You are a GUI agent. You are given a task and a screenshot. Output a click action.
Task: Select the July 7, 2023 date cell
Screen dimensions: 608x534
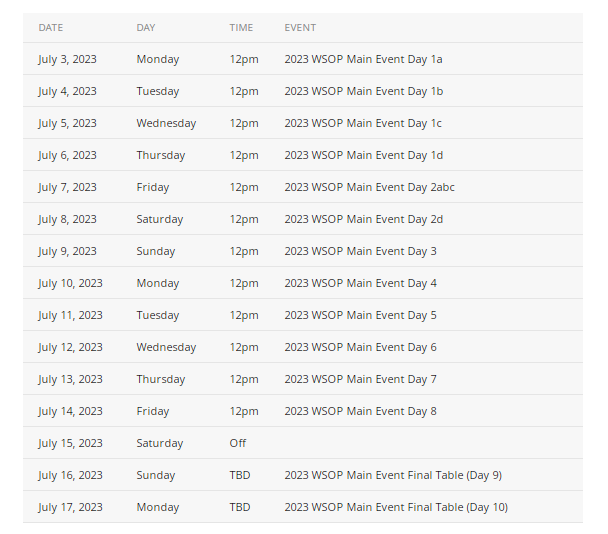tap(67, 187)
